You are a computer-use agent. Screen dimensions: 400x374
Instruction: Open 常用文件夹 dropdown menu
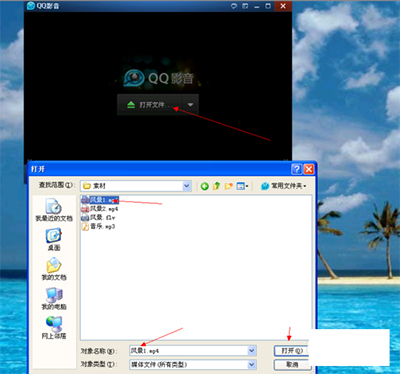pyautogui.click(x=284, y=186)
